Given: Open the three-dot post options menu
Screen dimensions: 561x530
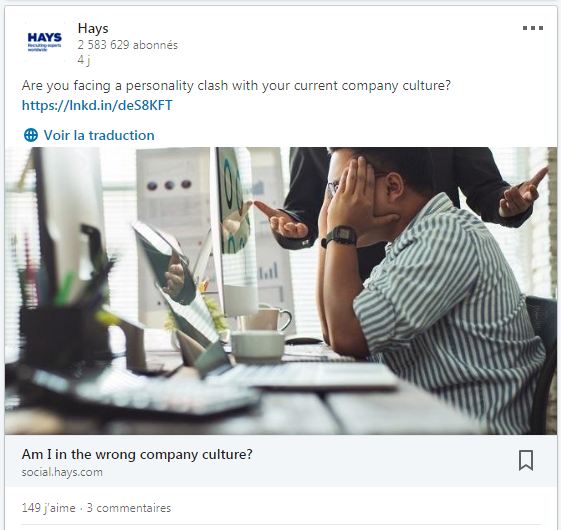Looking at the screenshot, I should 533,28.
